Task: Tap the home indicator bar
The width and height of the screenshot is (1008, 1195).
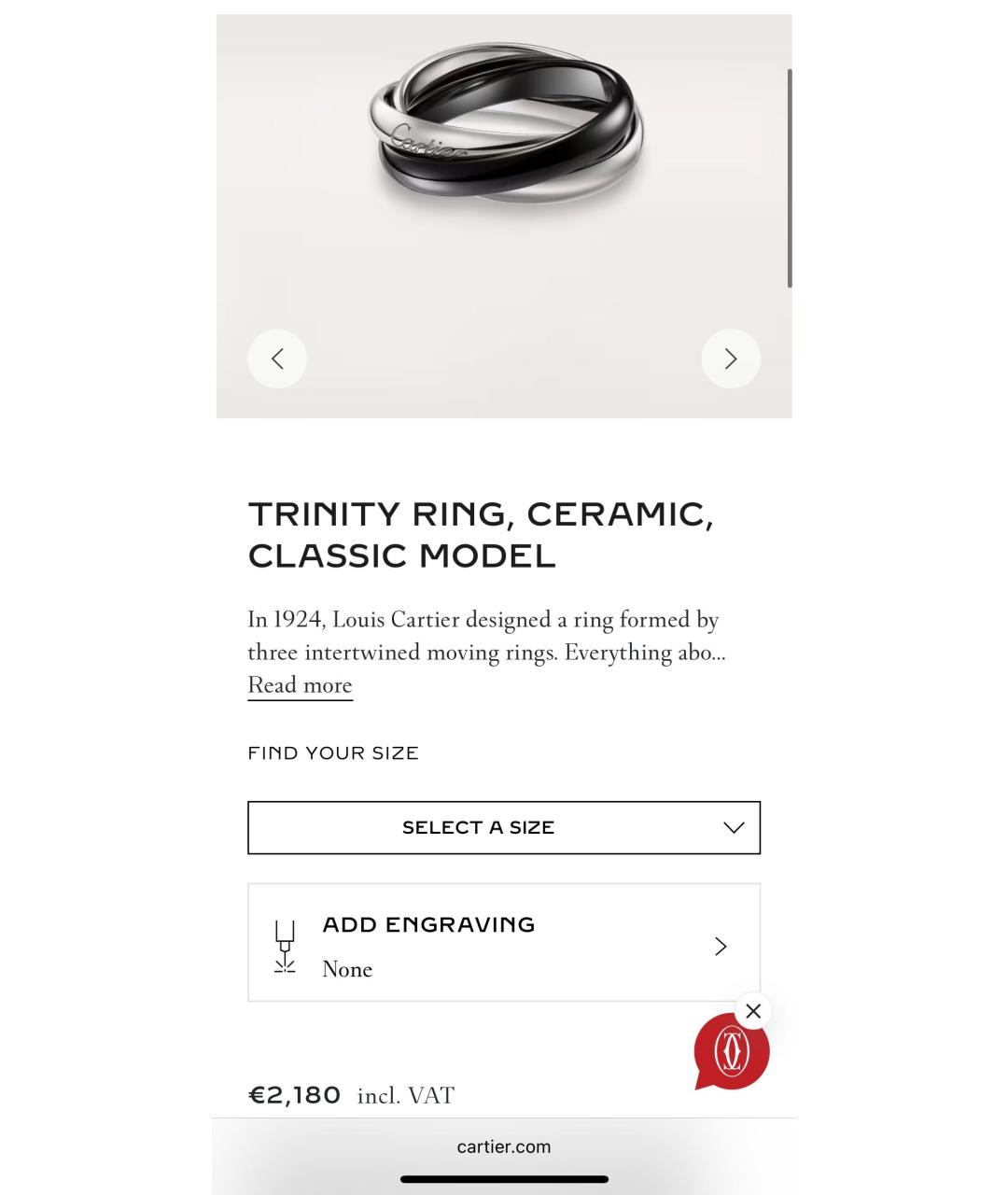Action: click(x=504, y=1179)
